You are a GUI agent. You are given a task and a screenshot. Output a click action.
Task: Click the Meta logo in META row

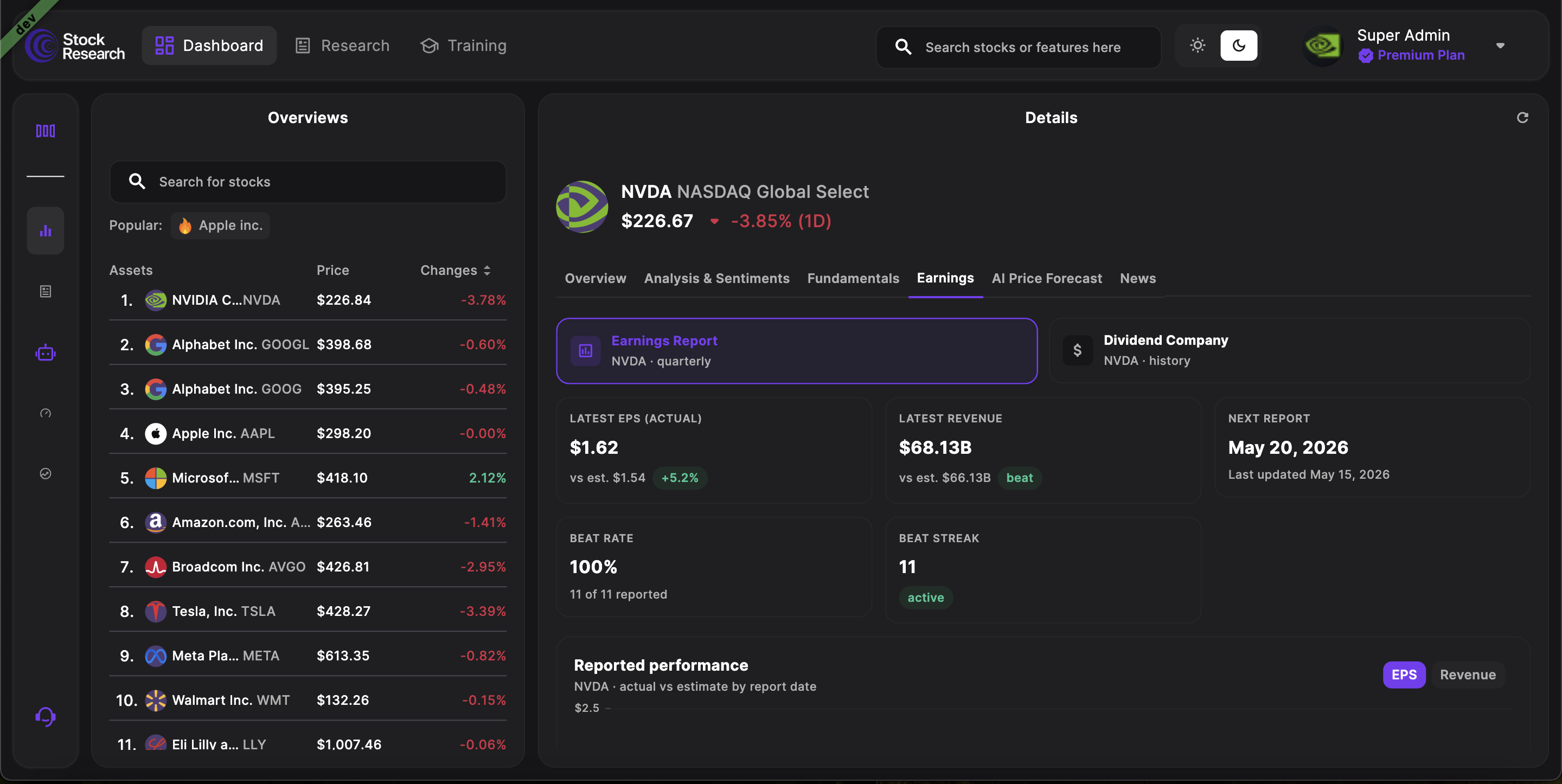coord(156,656)
